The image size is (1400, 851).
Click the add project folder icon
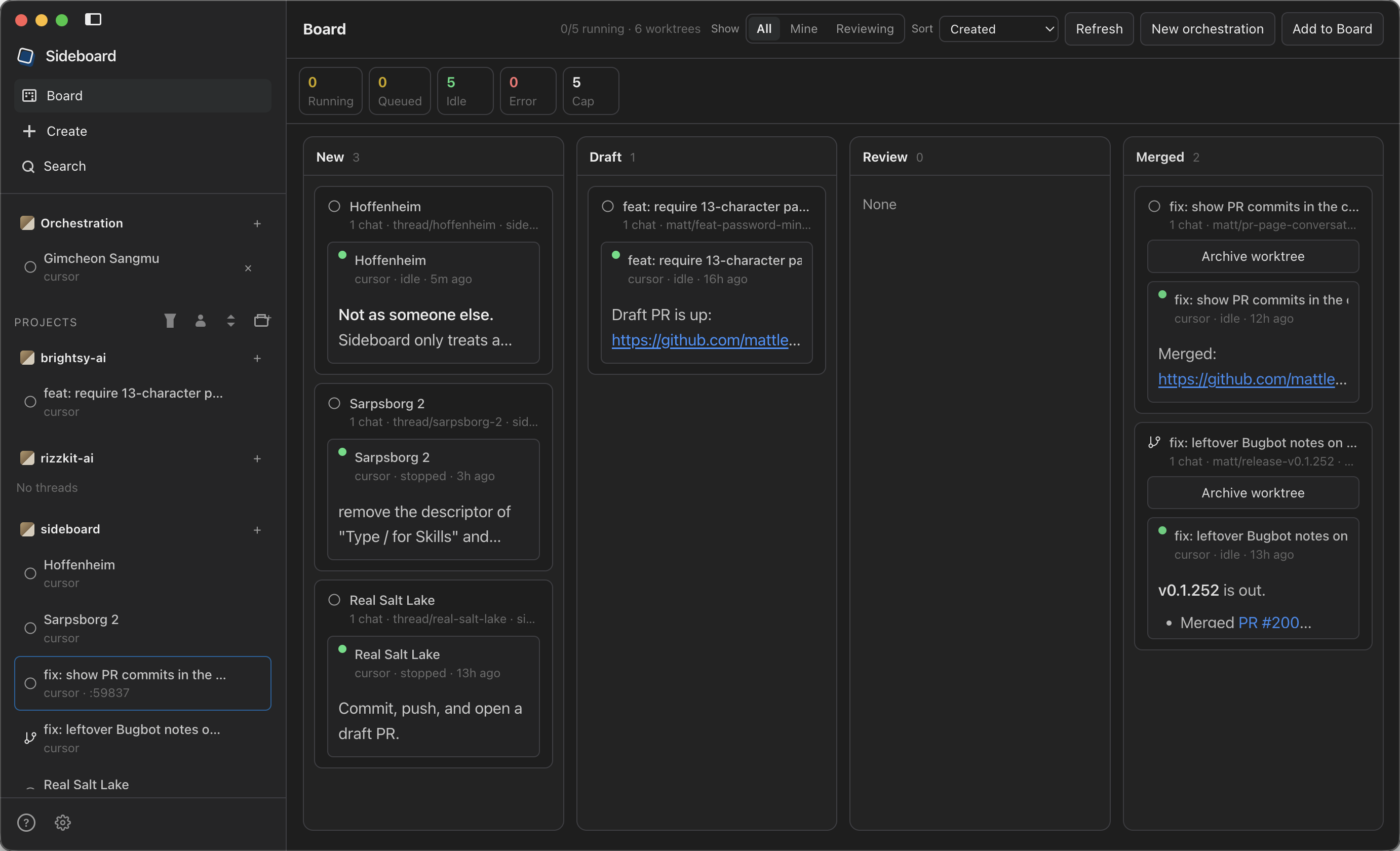[x=262, y=321]
